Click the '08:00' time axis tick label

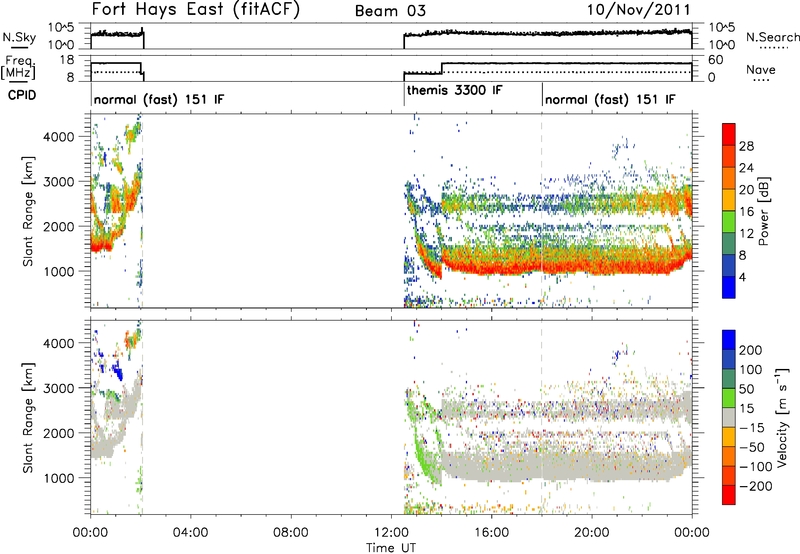(291, 533)
